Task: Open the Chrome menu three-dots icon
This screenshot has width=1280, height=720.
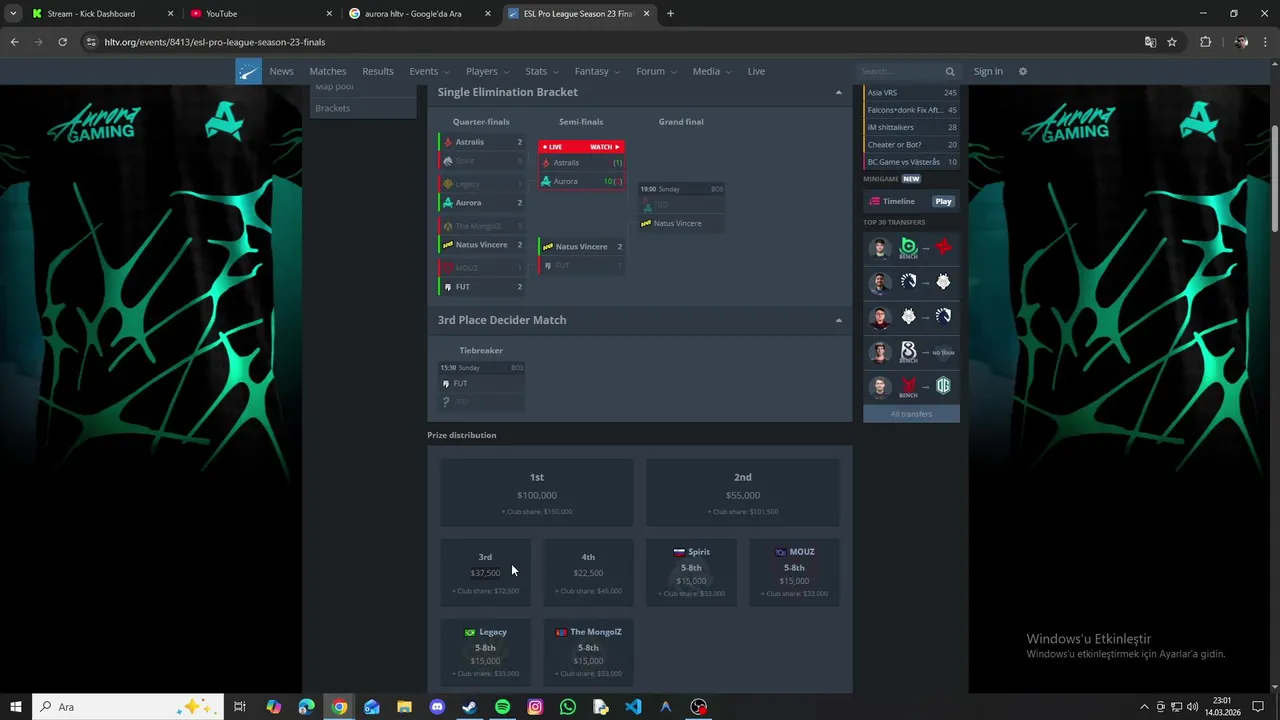Action: coord(1266,42)
